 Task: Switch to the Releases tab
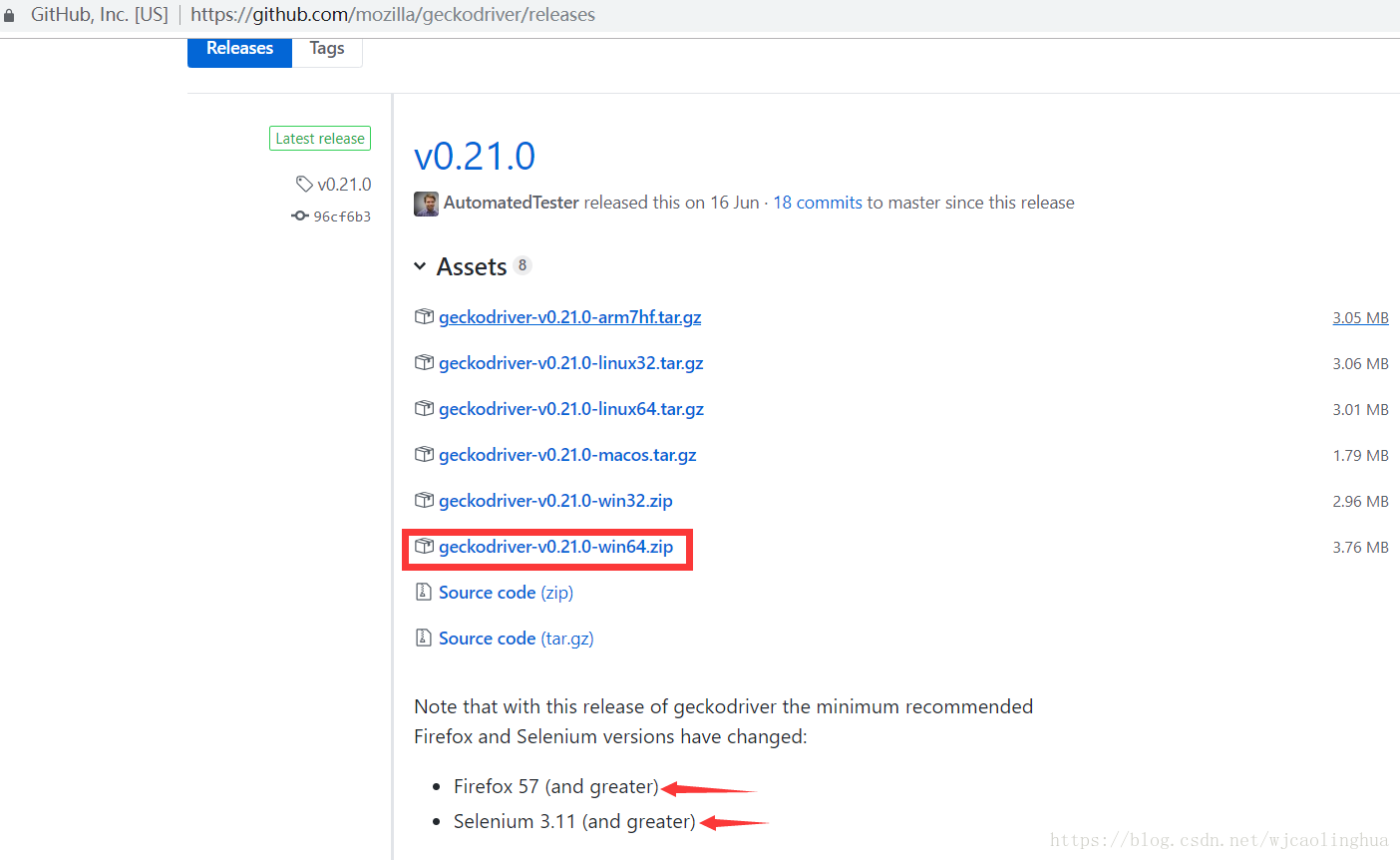click(239, 49)
